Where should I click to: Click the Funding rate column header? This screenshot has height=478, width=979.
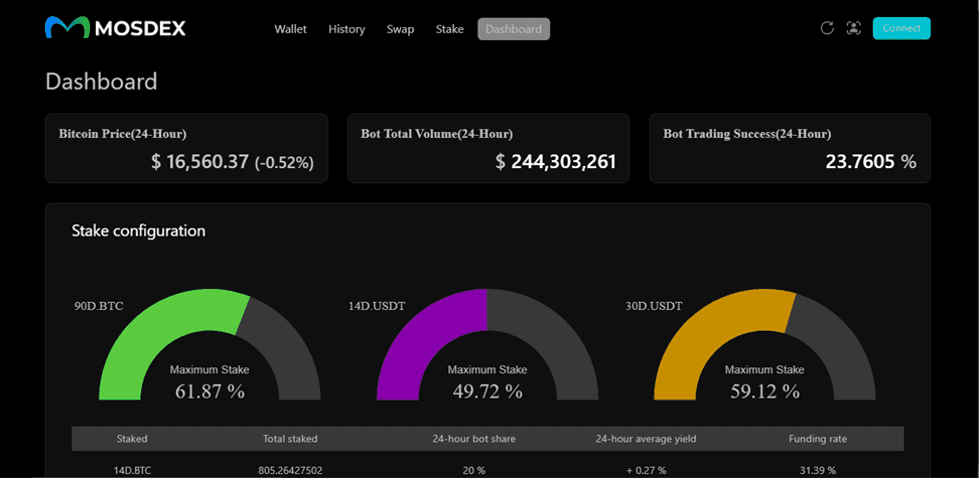818,438
